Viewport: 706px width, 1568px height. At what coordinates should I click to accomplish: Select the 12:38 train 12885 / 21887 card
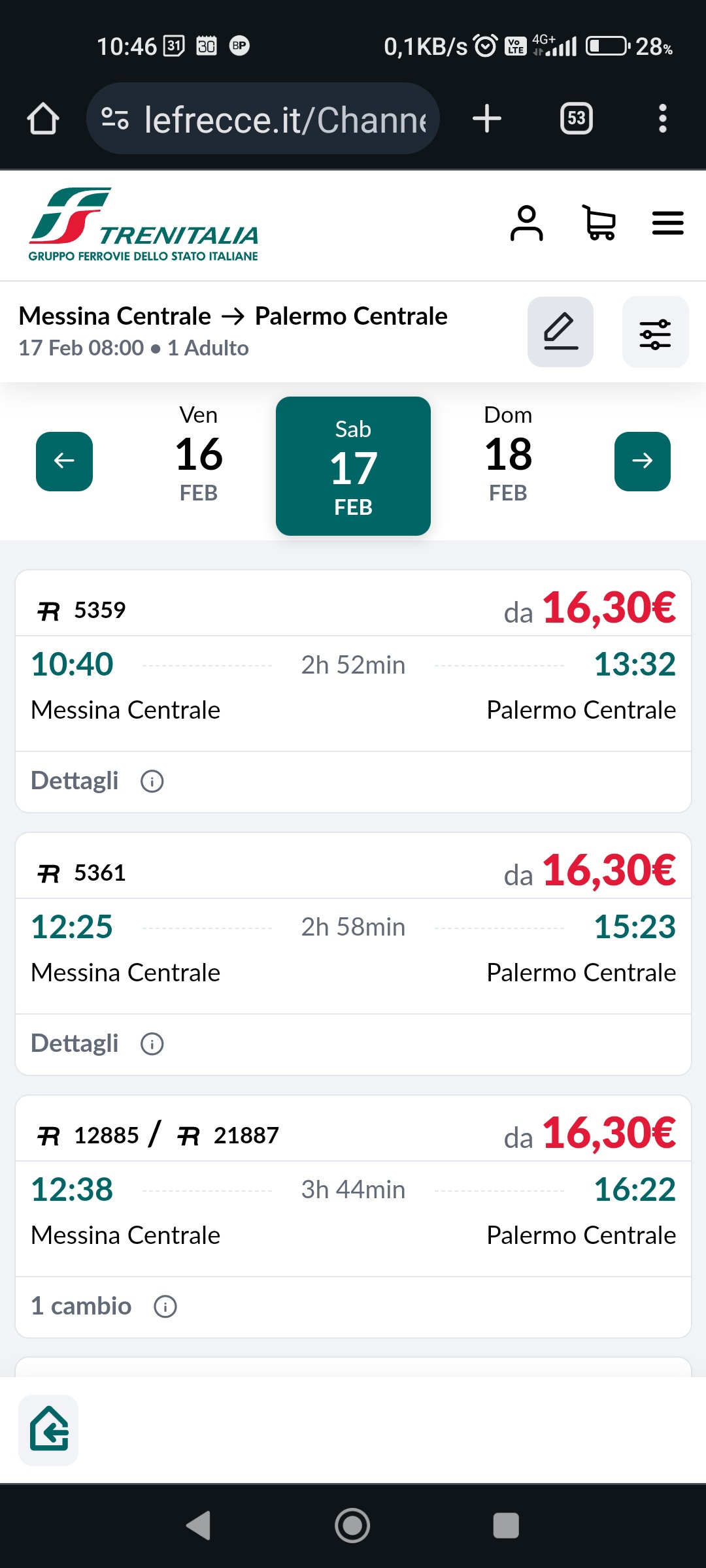(353, 1217)
